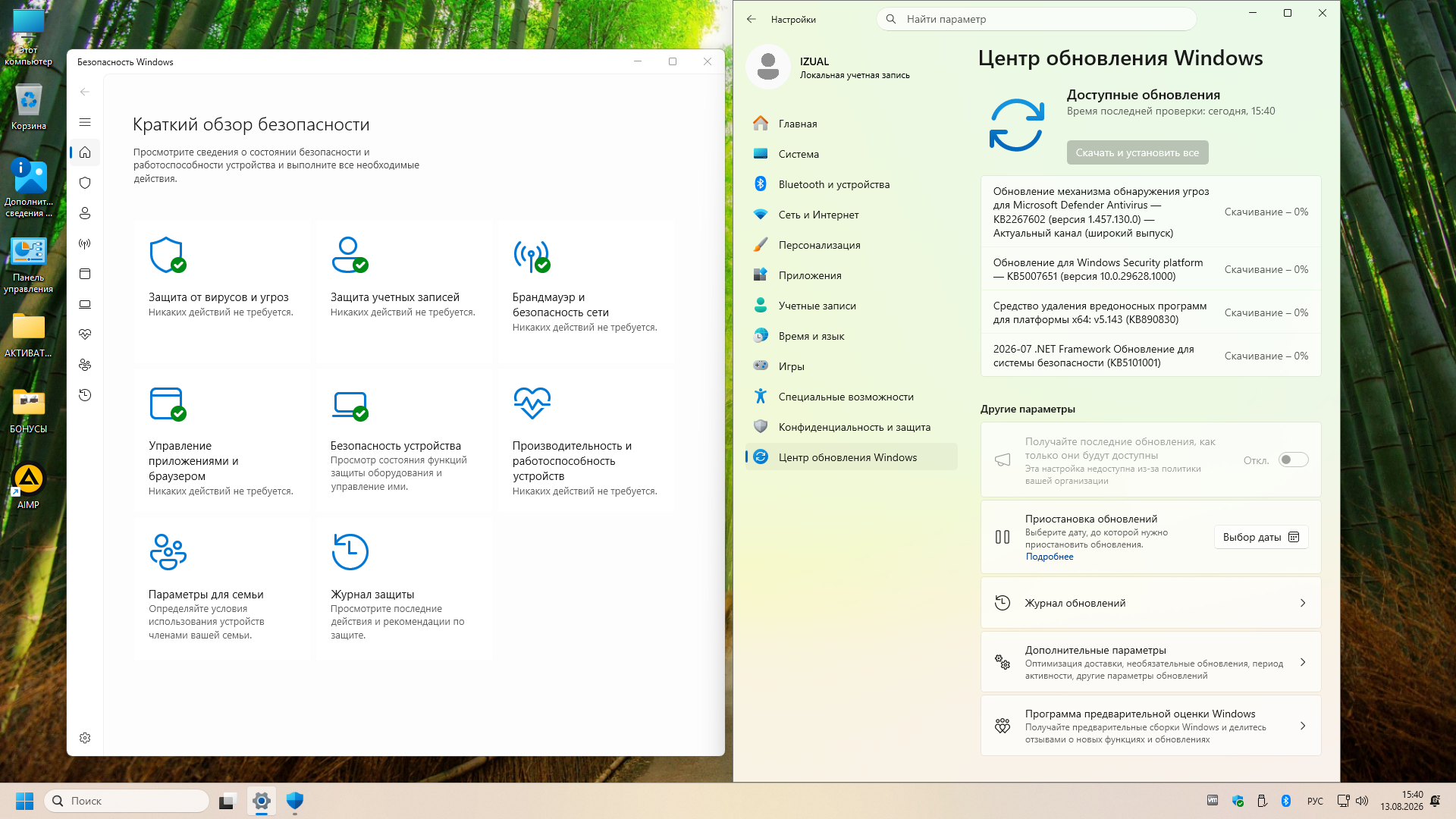Open Windows Security settings gear icon

[85, 738]
